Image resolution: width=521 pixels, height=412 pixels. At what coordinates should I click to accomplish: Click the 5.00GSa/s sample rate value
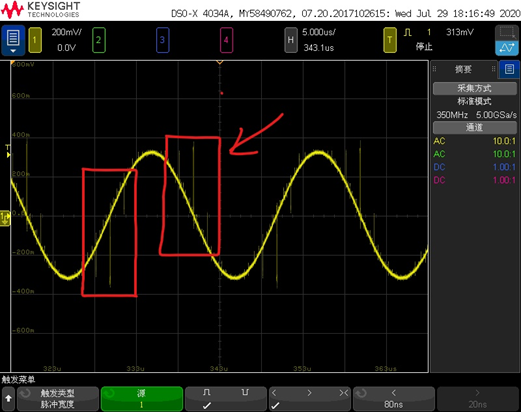(496, 115)
